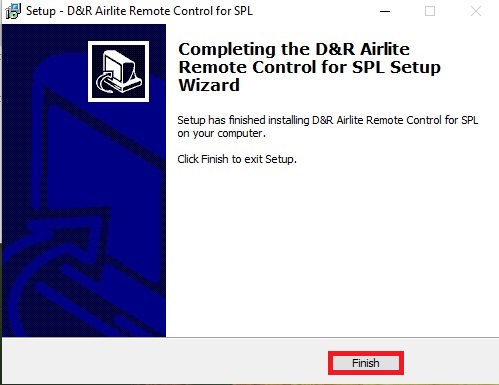Viewport: 499px width, 385px height.
Task: Click Finish to exit the setup wizard
Action: [x=366, y=363]
